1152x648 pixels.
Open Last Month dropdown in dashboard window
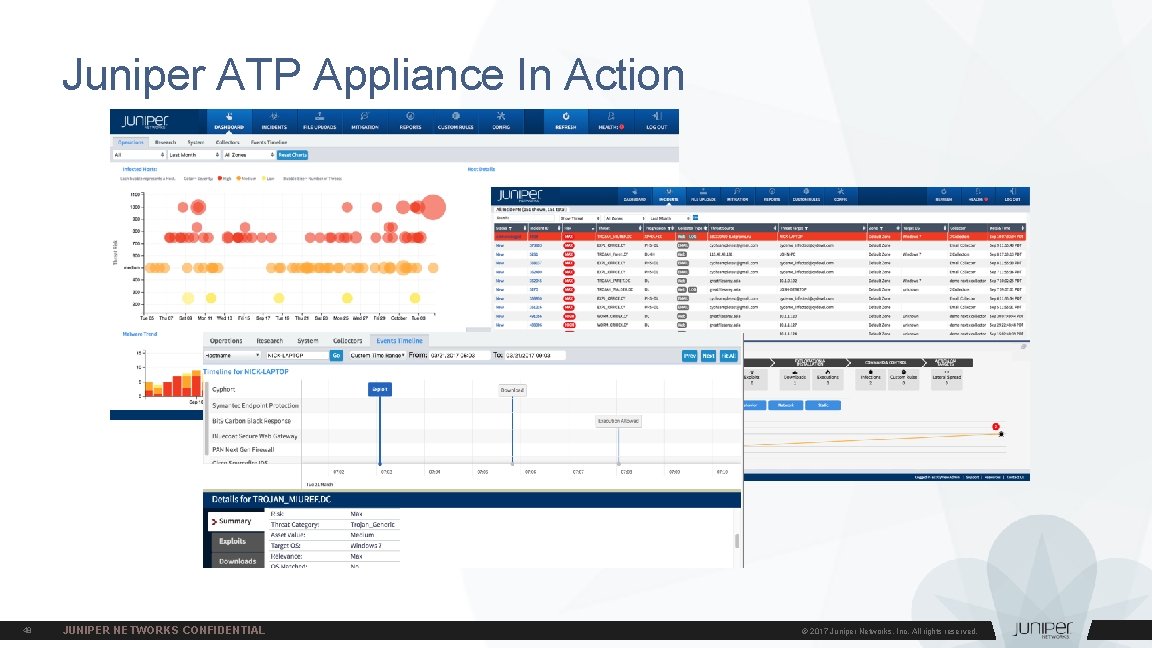click(x=194, y=155)
